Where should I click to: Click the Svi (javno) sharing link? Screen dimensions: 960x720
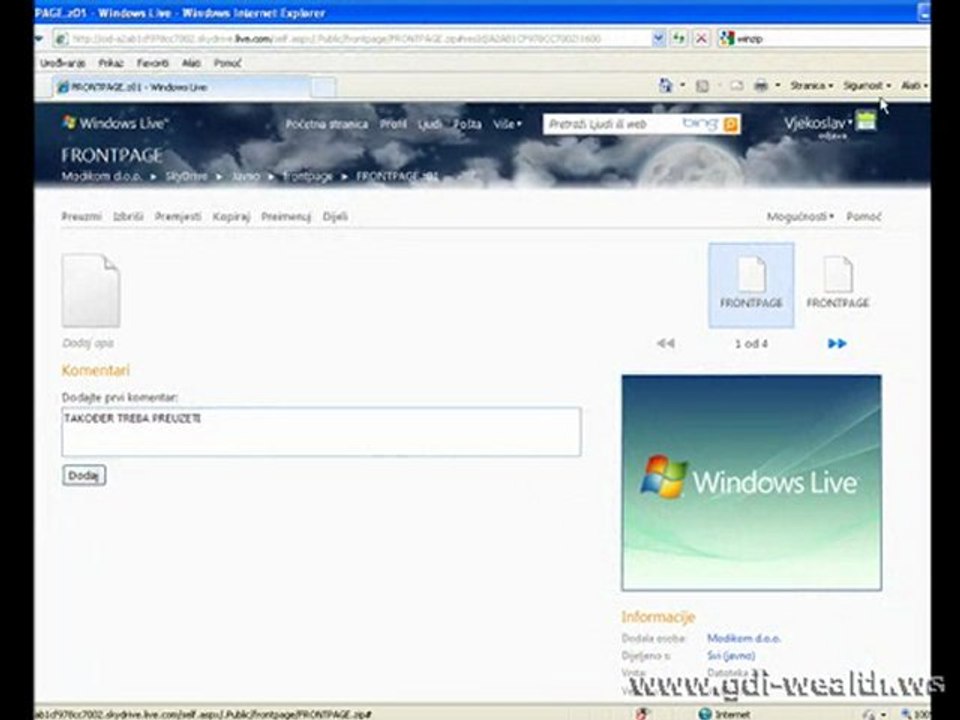click(731, 656)
